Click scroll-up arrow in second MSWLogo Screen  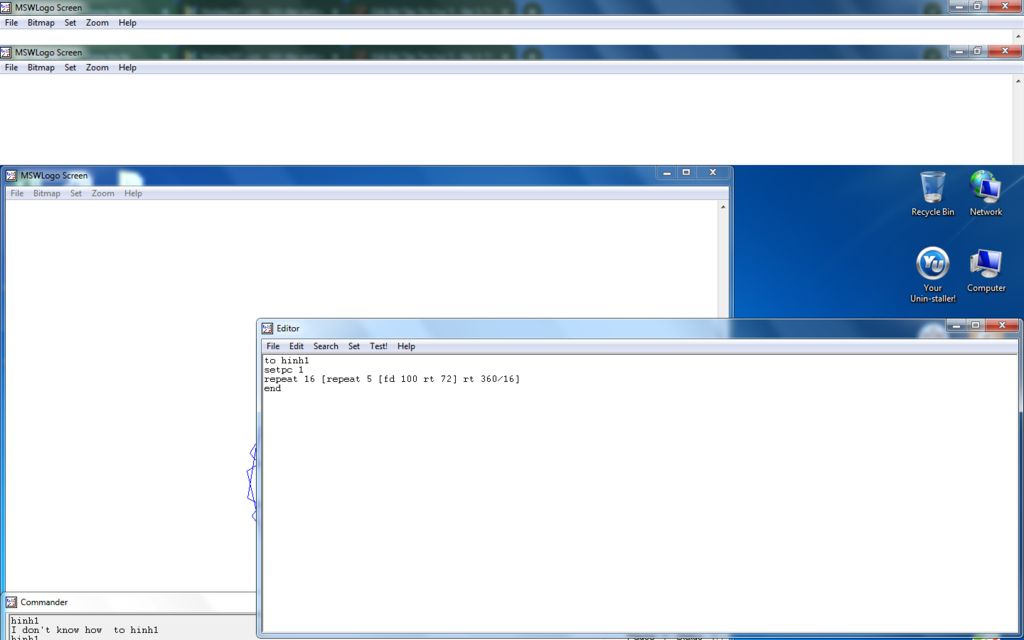1018,81
